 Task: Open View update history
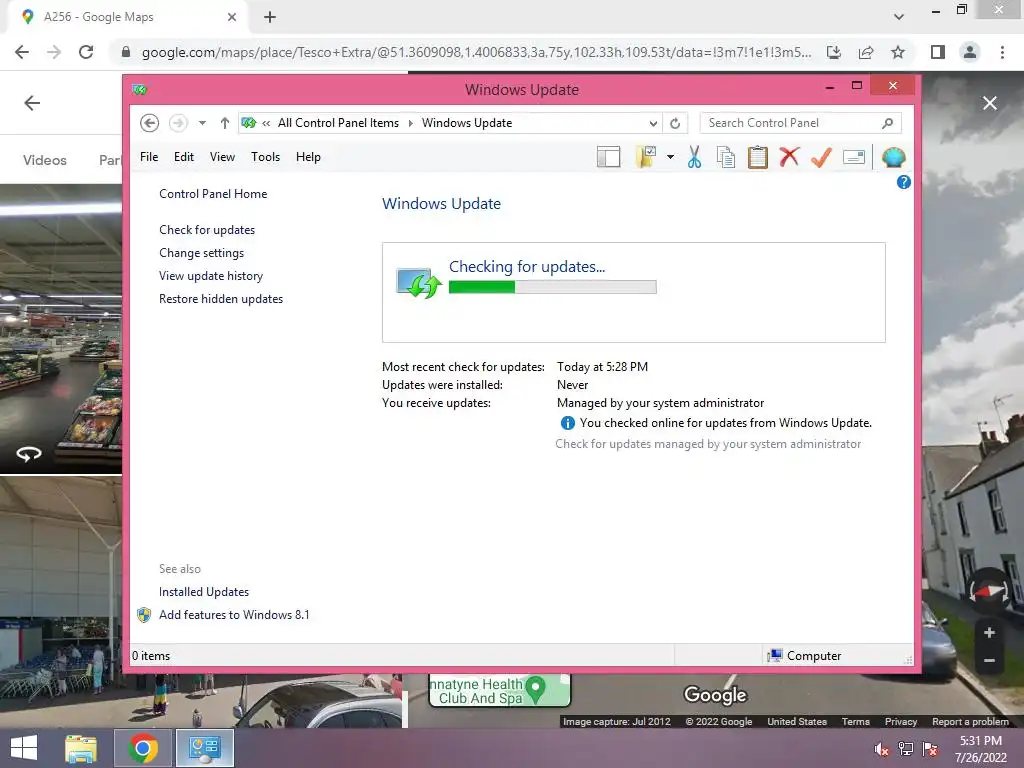(x=211, y=276)
